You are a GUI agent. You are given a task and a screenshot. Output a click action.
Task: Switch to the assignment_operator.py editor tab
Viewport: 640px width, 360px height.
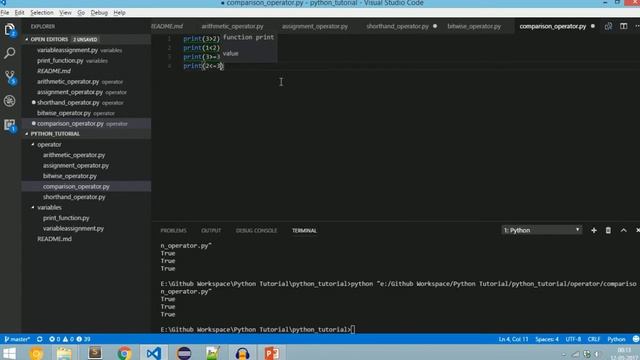(315, 26)
